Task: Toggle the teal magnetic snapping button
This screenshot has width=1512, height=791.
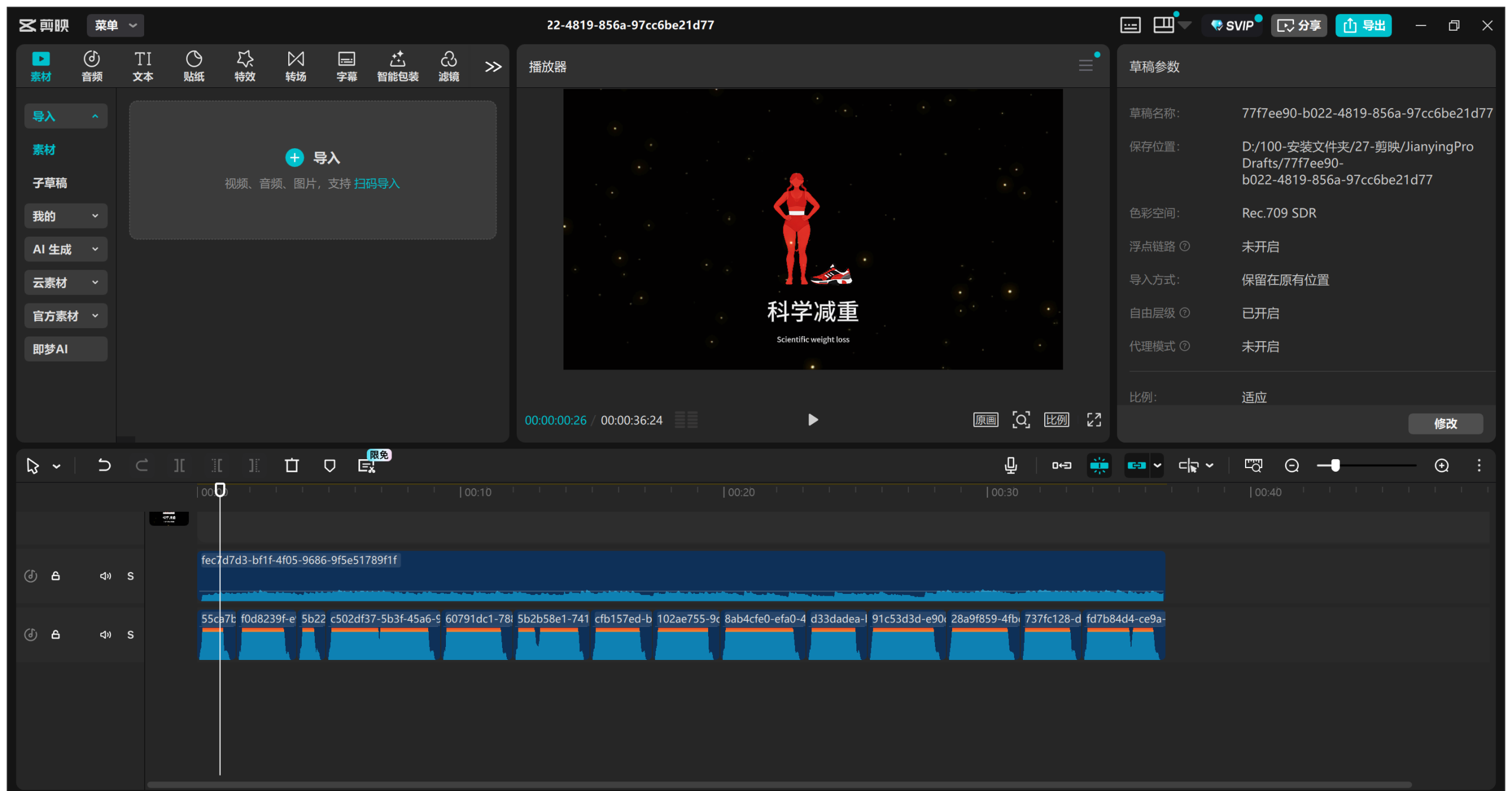Action: point(1099,466)
